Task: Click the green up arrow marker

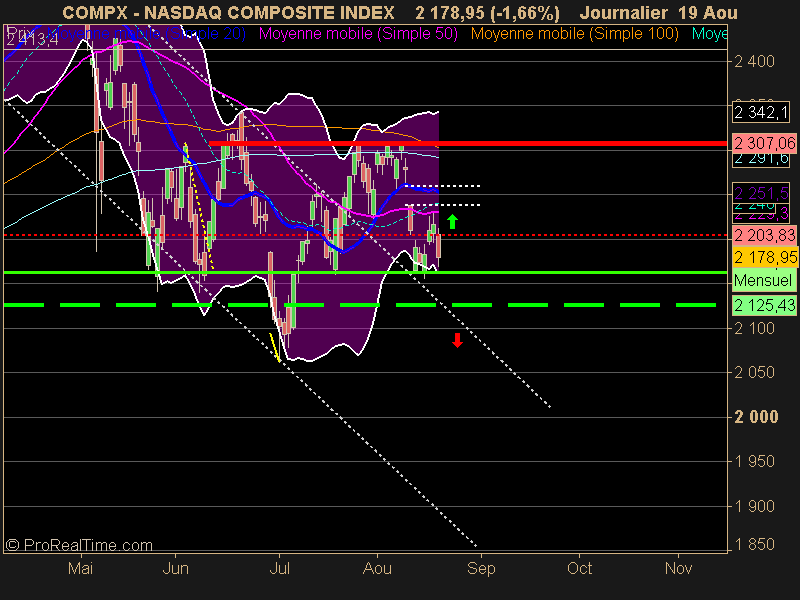Action: [x=452, y=221]
